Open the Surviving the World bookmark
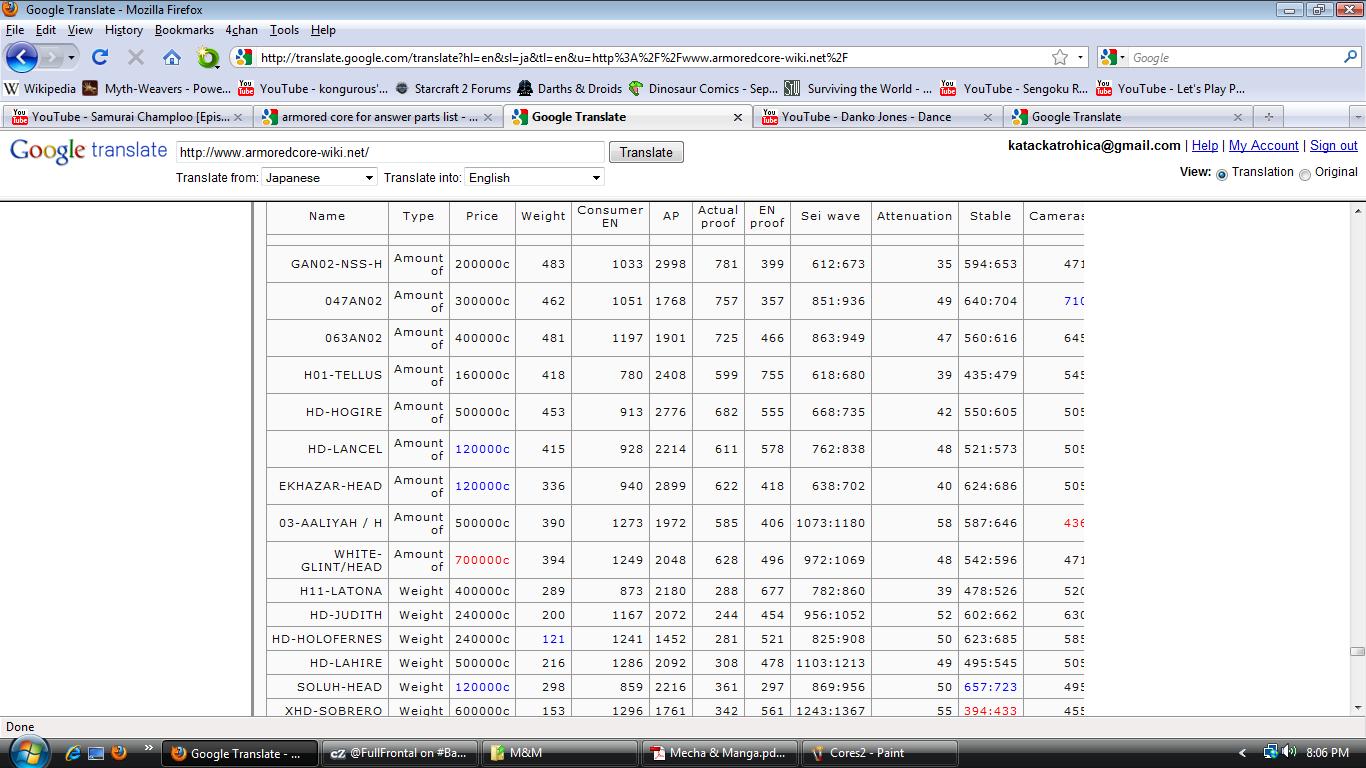This screenshot has width=1366, height=768. pos(858,88)
